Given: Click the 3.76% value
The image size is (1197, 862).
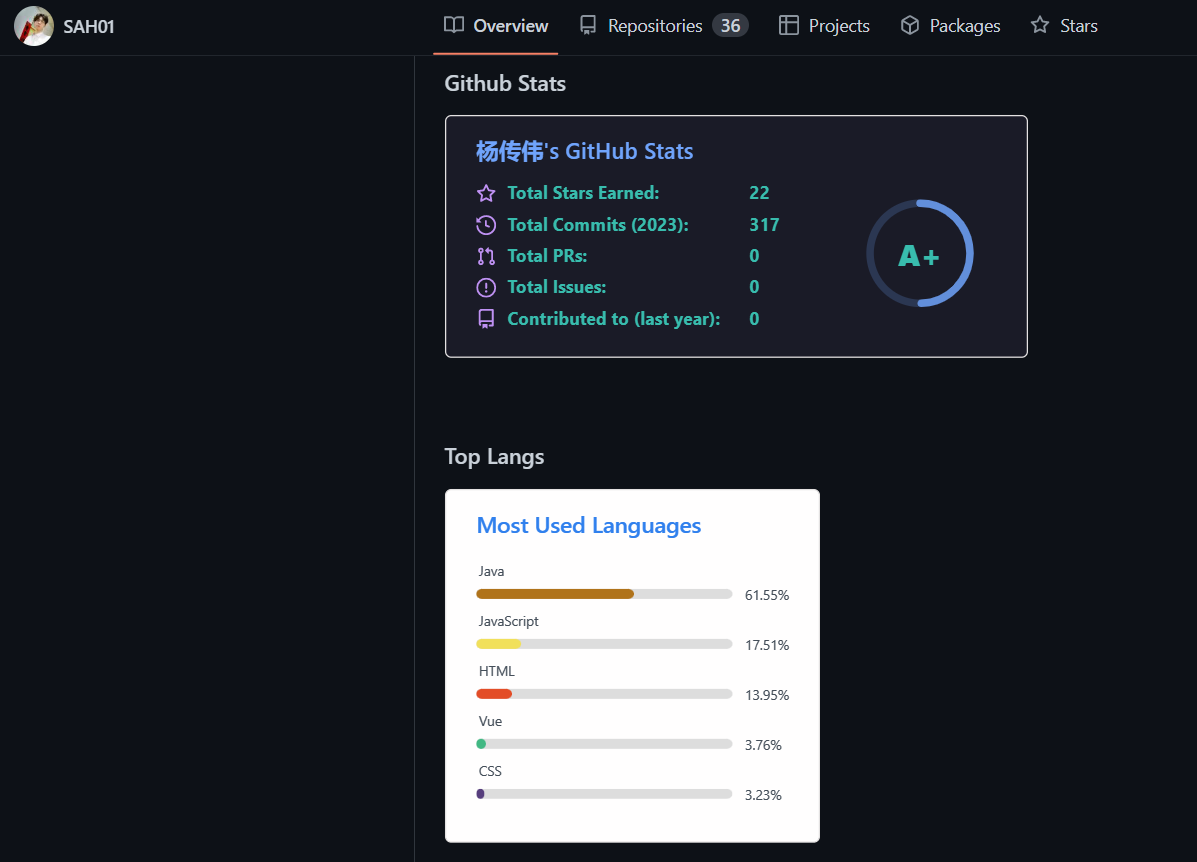Looking at the screenshot, I should coord(763,745).
